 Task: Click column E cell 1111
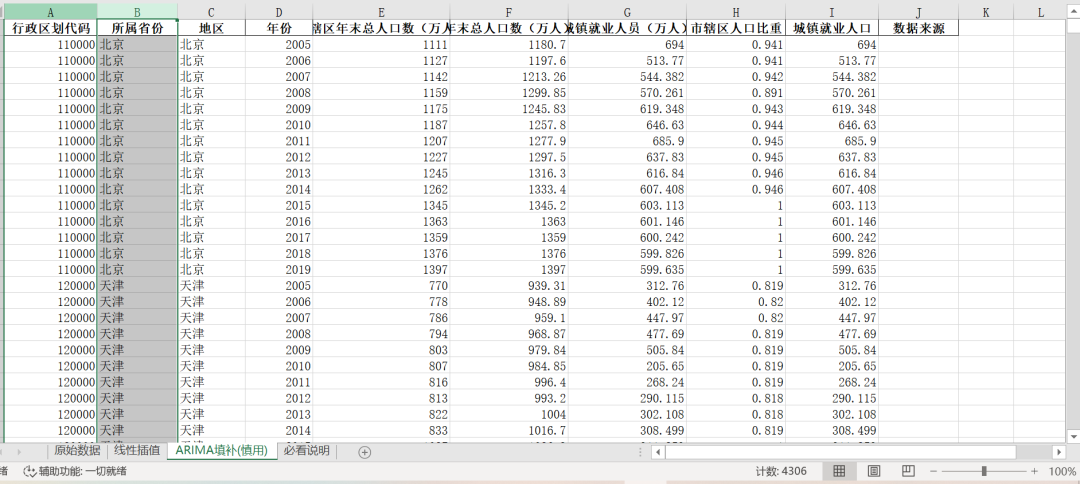(x=381, y=44)
